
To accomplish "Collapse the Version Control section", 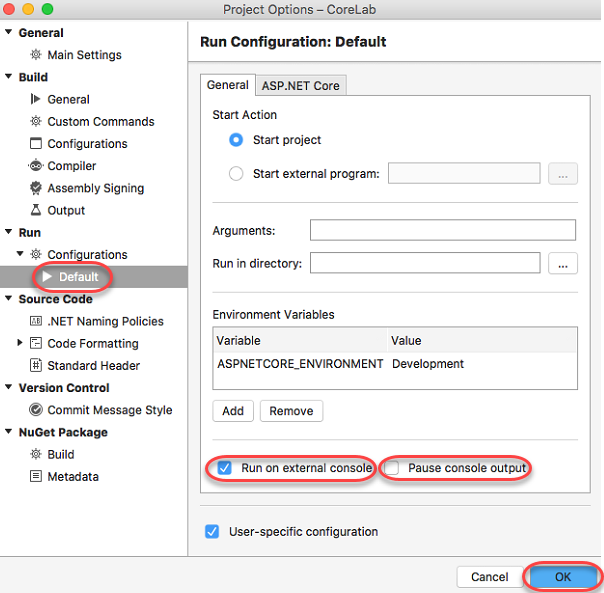I will 8,387.
